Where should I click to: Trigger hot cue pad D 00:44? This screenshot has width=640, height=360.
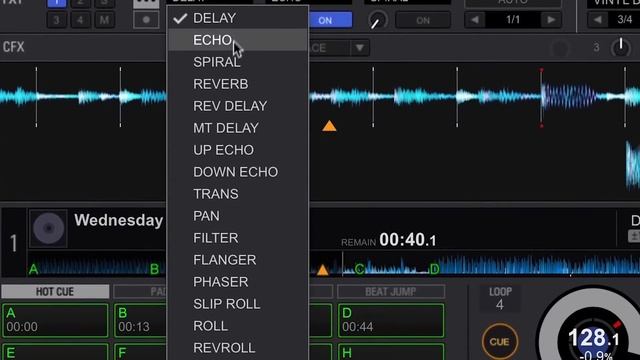tap(391, 320)
